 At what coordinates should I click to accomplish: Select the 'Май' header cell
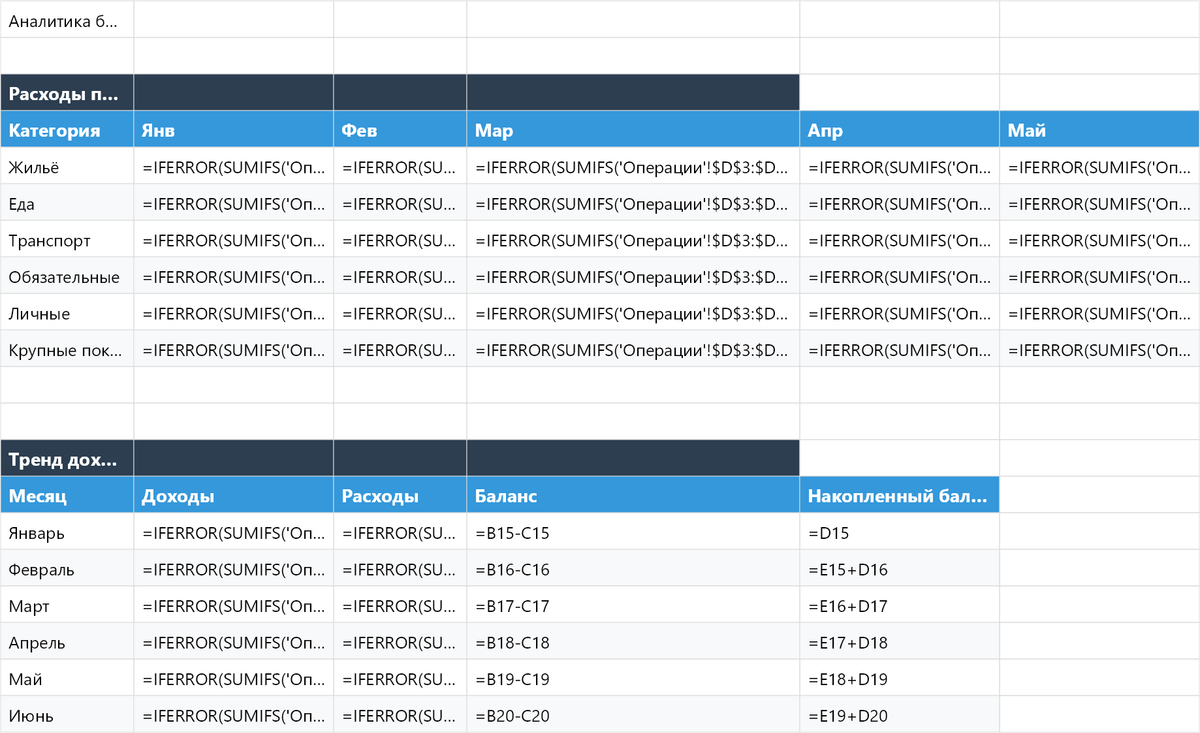tap(1097, 128)
